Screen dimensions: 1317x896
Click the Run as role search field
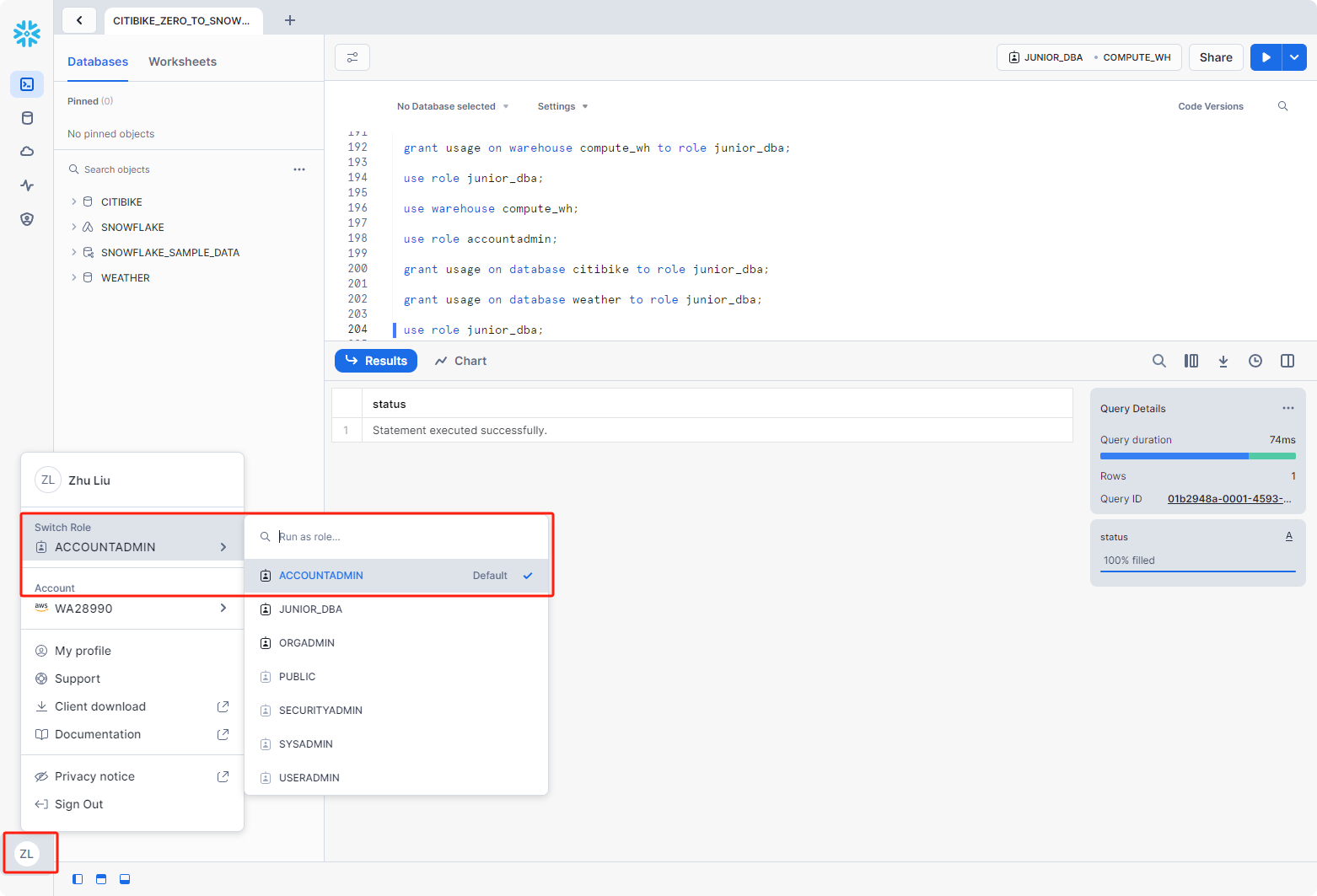click(405, 537)
